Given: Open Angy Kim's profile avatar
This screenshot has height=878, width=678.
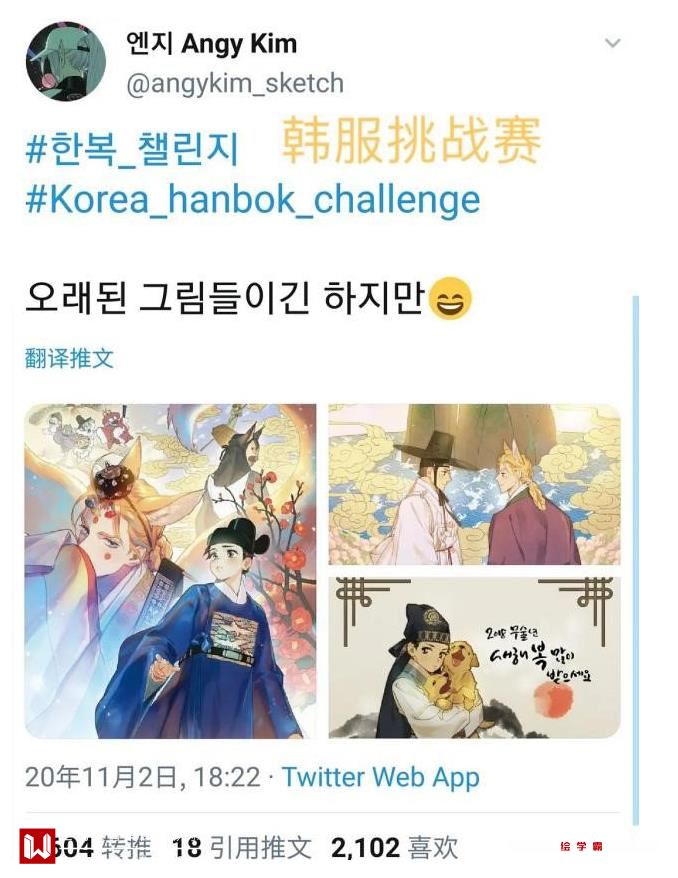Looking at the screenshot, I should click(66, 62).
